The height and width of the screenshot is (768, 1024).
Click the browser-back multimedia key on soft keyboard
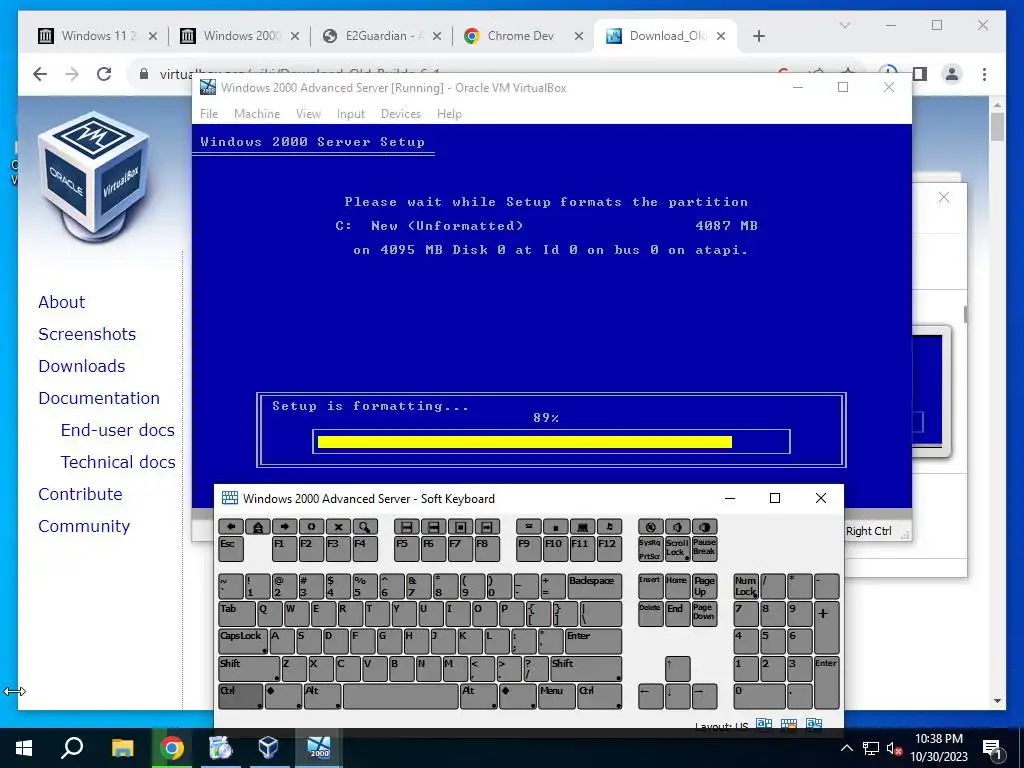point(231,526)
